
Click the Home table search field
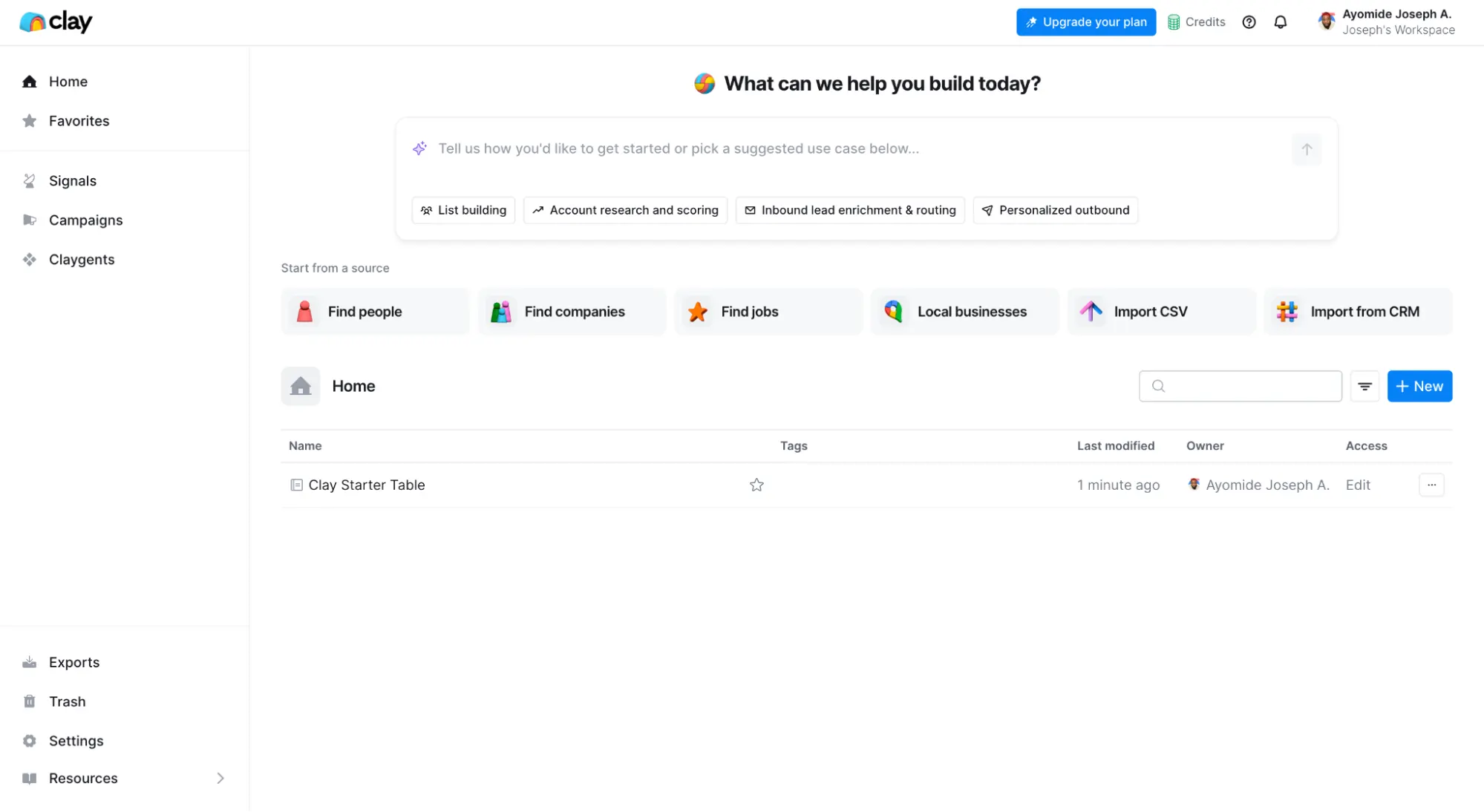click(x=1251, y=386)
